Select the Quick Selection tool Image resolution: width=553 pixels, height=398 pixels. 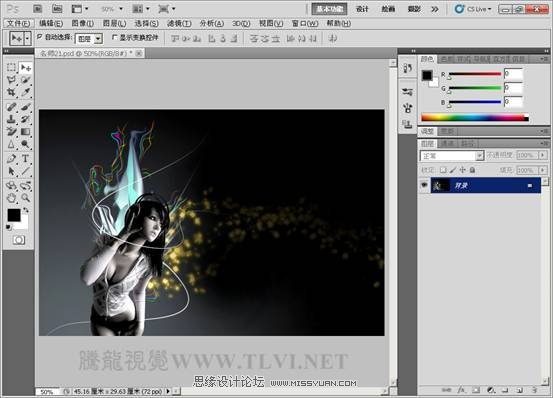click(25, 80)
